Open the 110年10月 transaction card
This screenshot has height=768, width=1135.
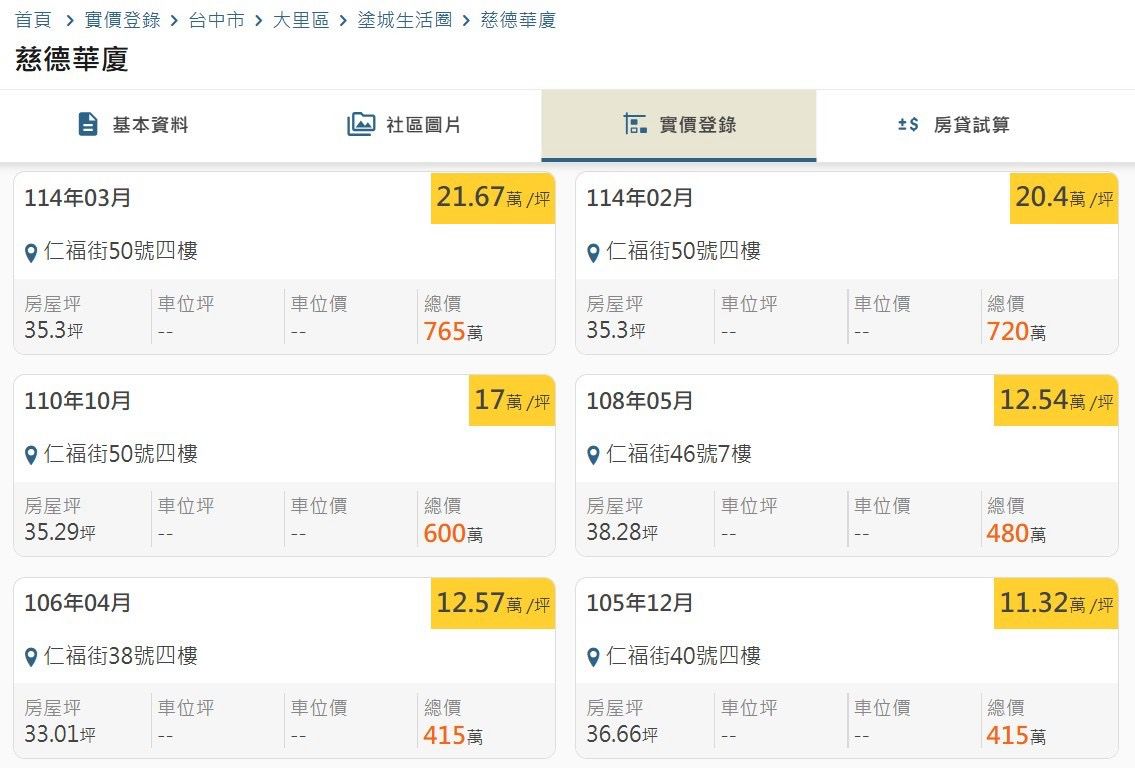(284, 465)
